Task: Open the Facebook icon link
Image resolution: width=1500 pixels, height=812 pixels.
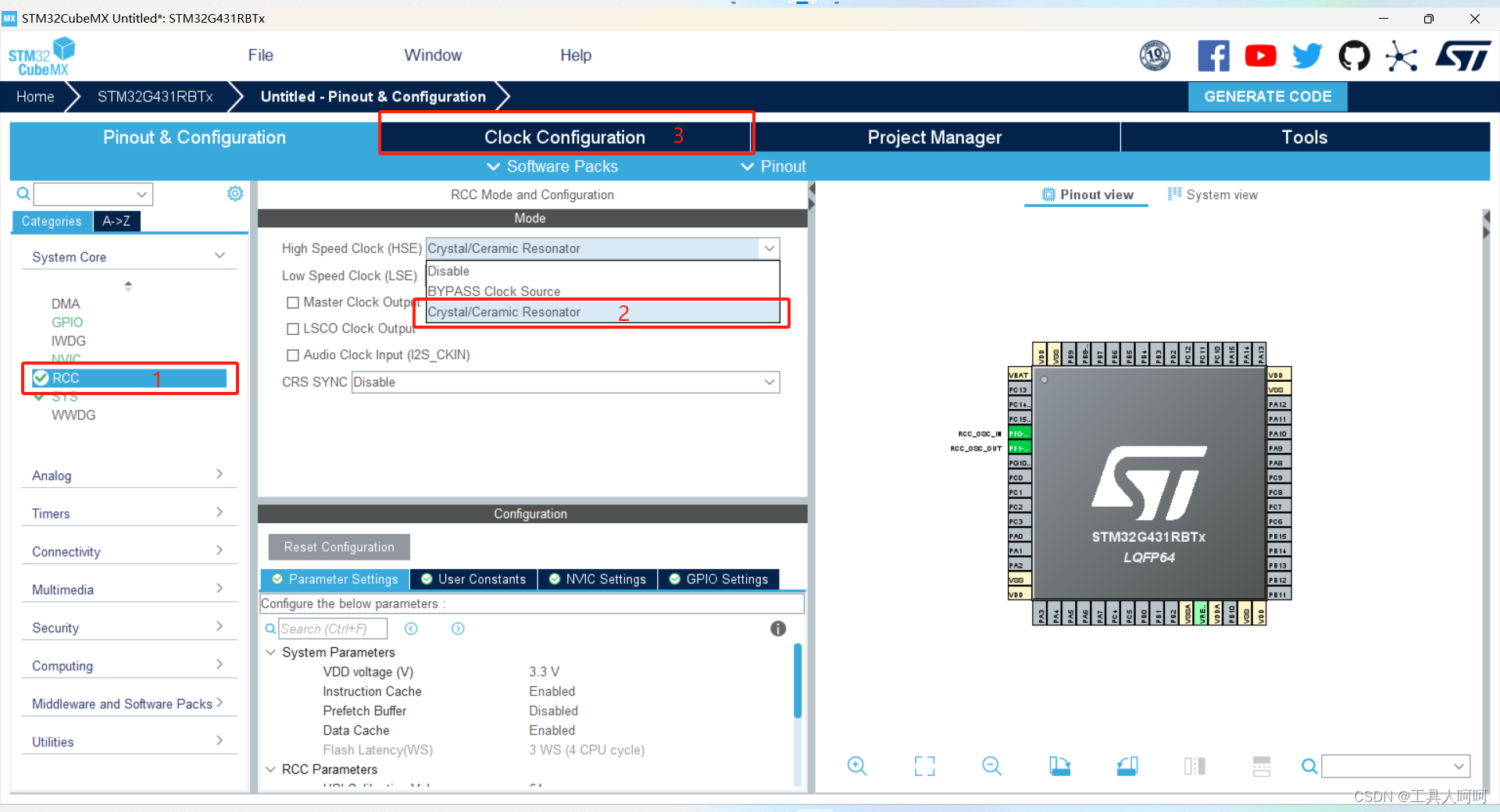Action: (1213, 56)
